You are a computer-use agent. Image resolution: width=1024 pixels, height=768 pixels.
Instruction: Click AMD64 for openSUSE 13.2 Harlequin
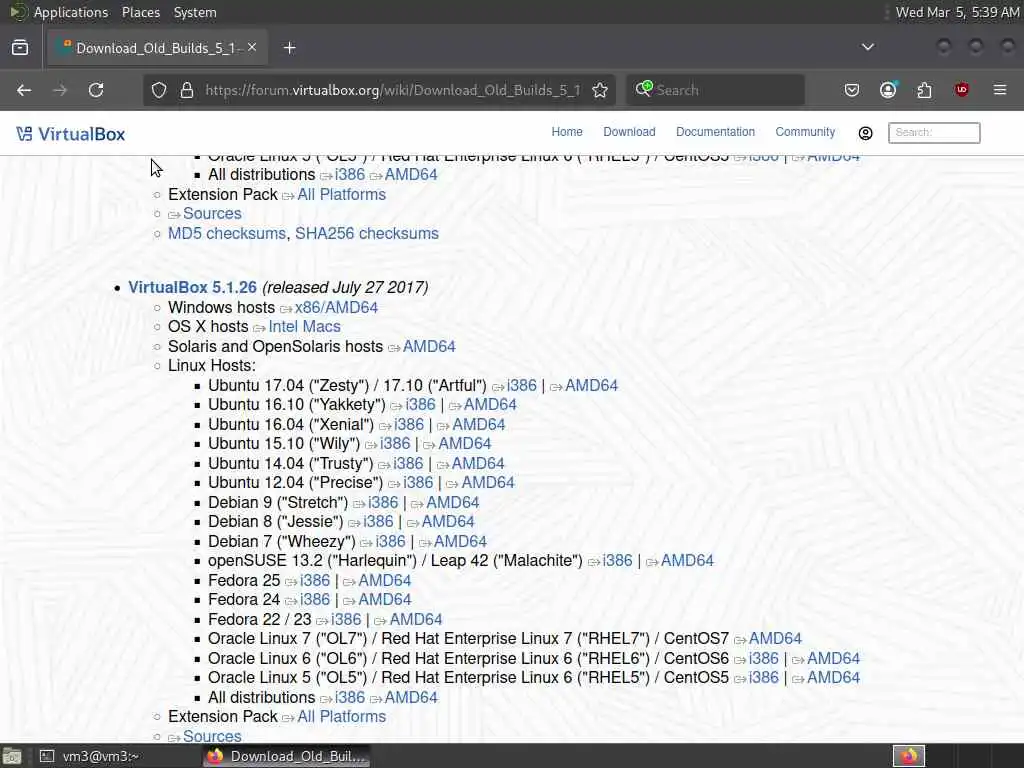(687, 561)
